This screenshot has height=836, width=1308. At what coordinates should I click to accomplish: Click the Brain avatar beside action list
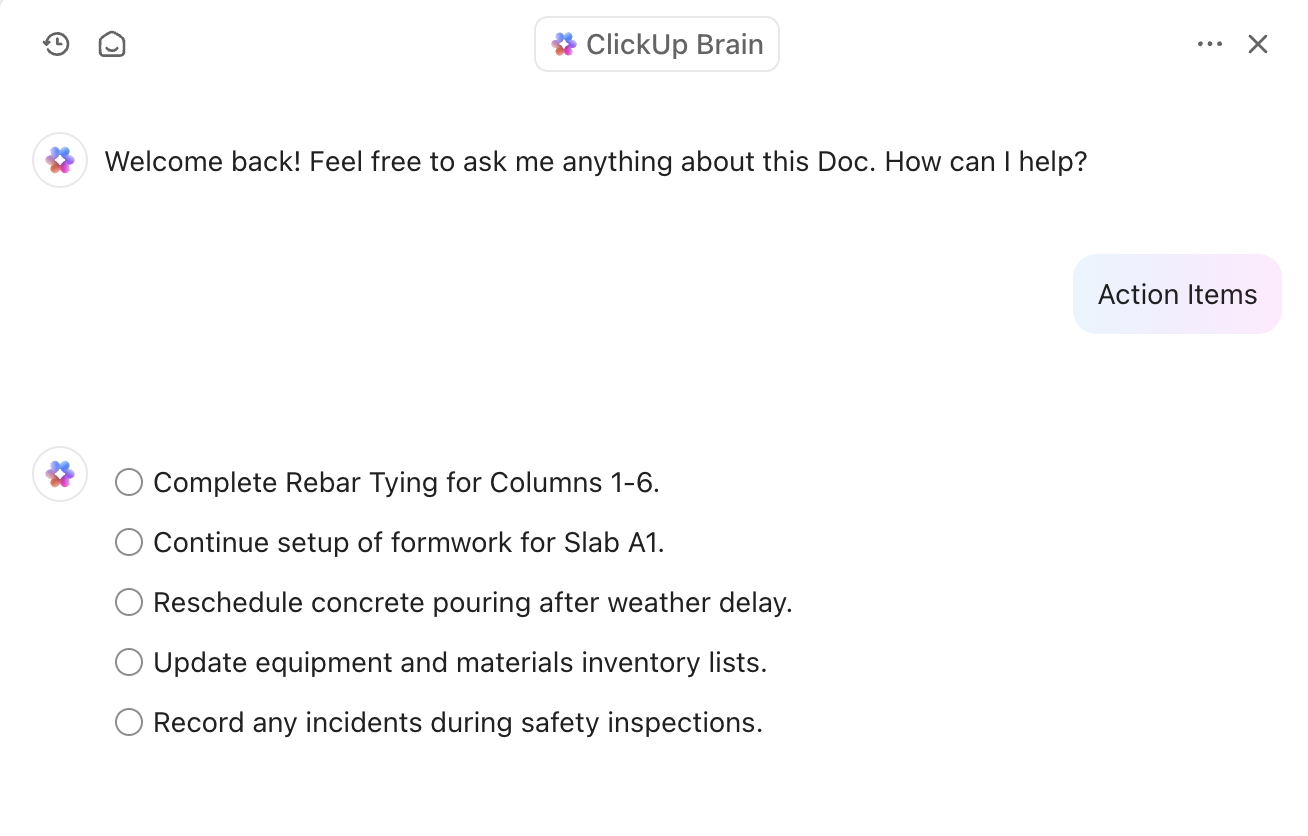[60, 474]
